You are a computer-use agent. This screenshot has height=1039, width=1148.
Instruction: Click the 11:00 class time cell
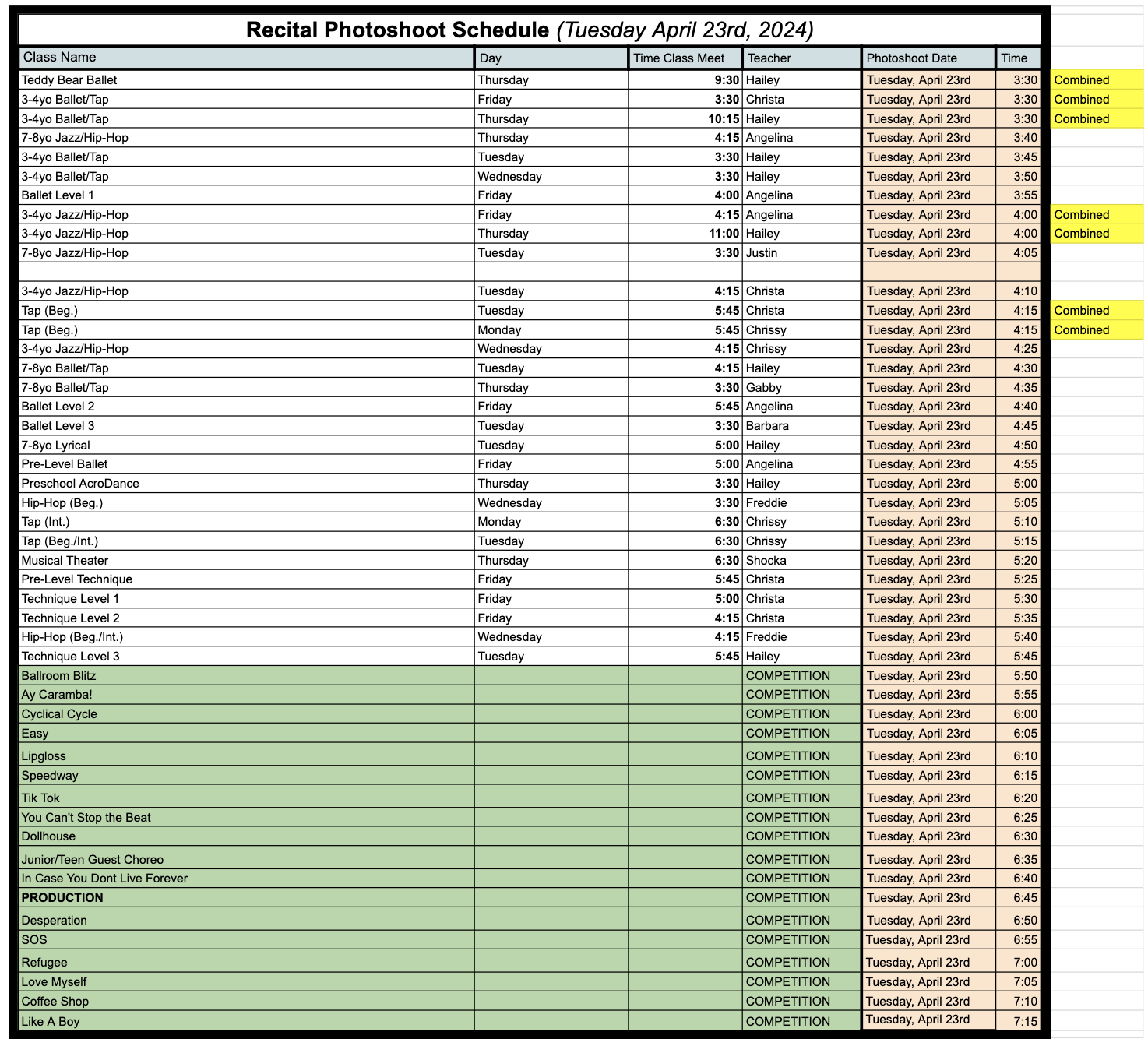pos(685,234)
